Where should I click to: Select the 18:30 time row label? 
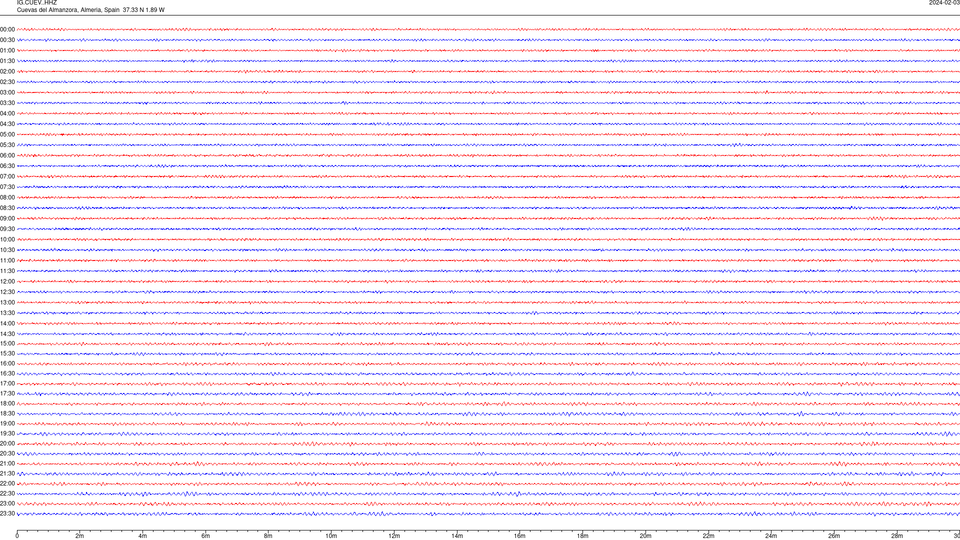point(7,414)
